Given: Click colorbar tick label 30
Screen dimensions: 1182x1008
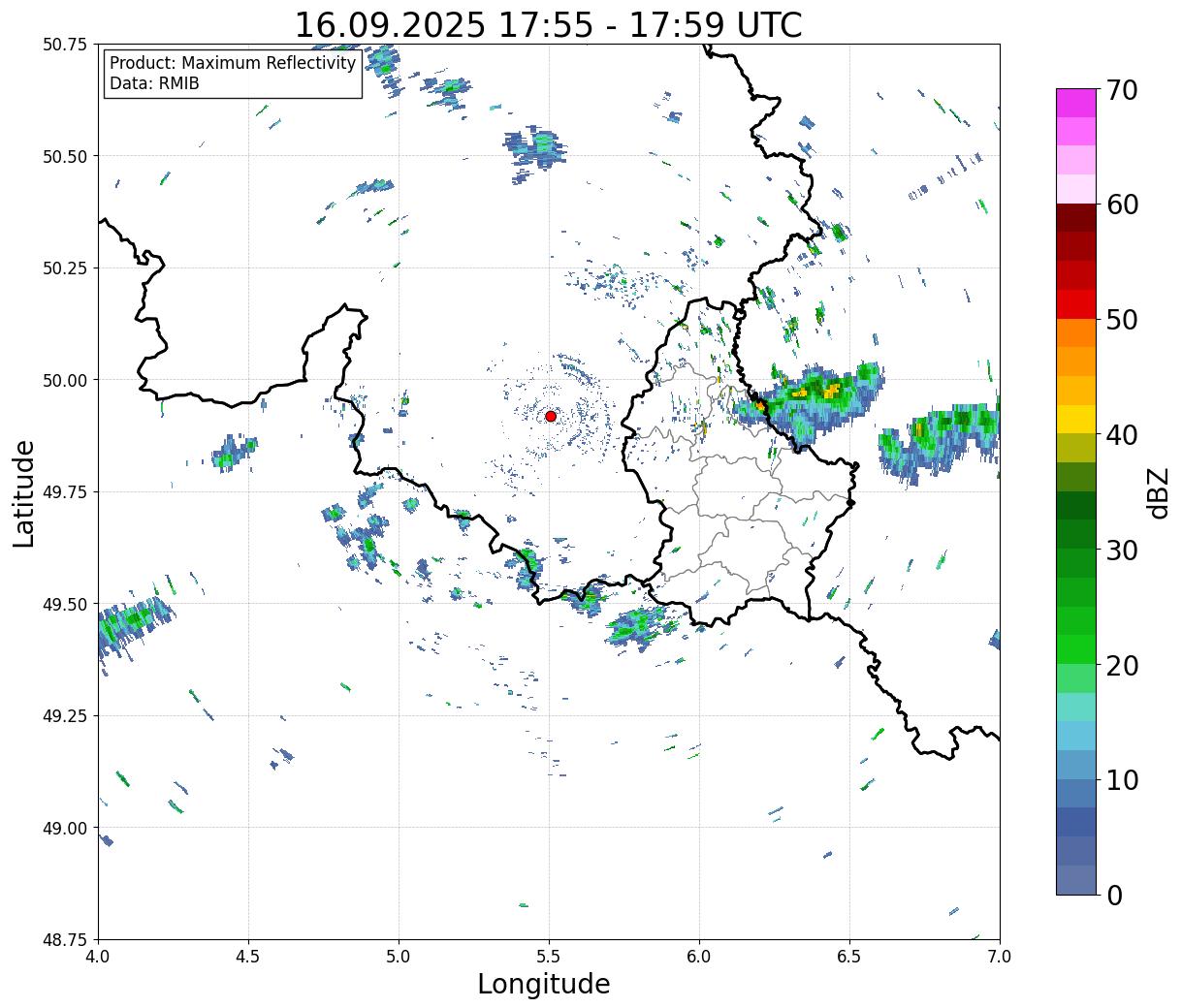Looking at the screenshot, I should pyautogui.click(x=1122, y=550).
